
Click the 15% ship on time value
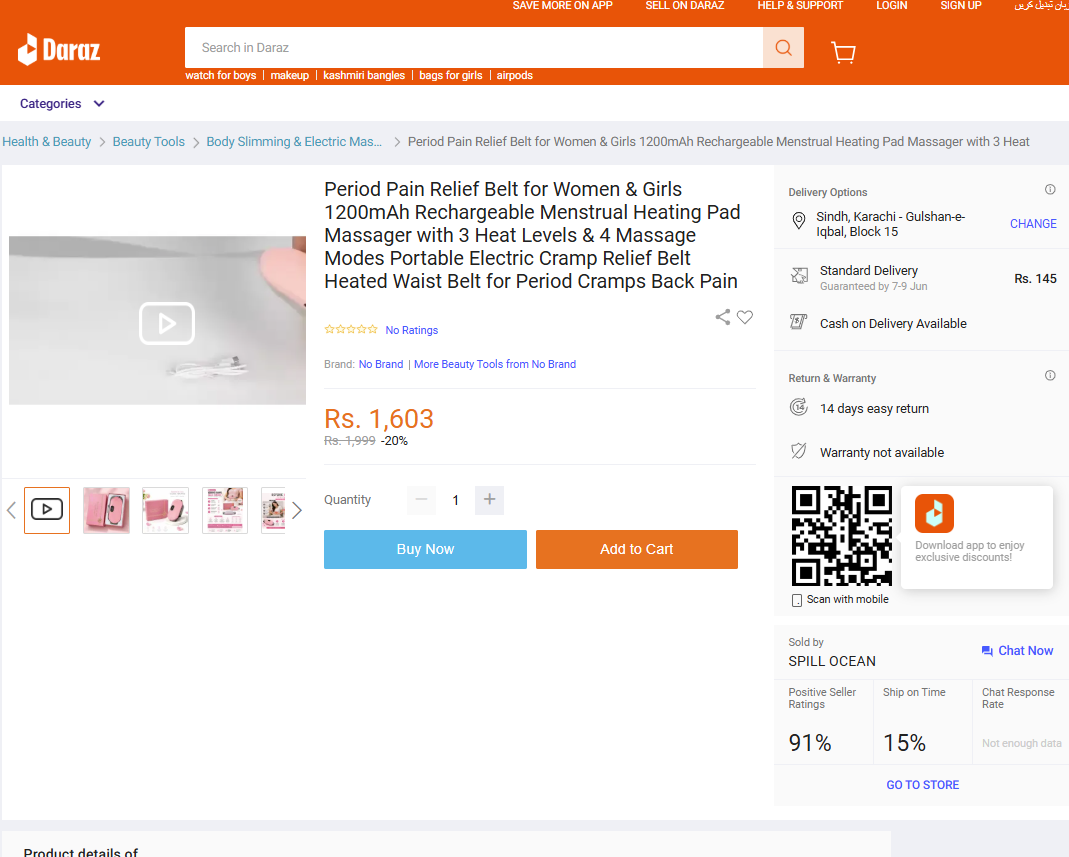(x=905, y=742)
